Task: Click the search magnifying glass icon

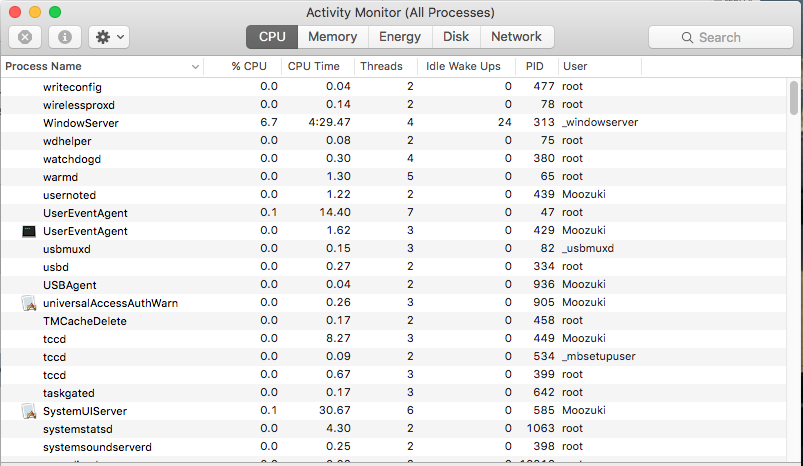Action: (x=689, y=37)
